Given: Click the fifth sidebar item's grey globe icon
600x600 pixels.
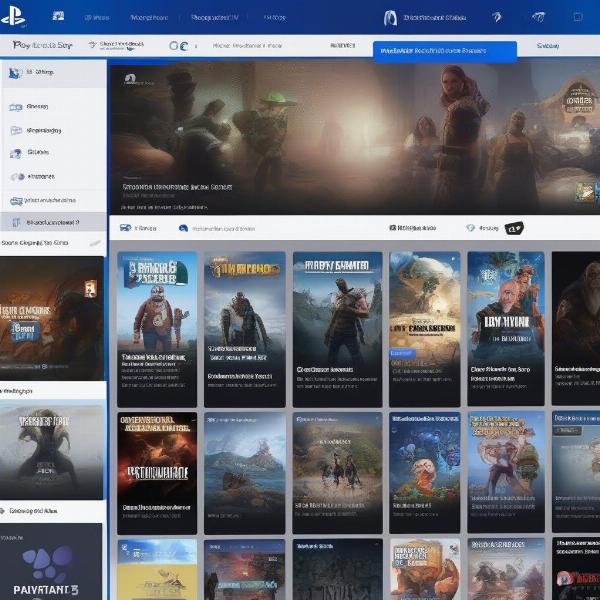Looking at the screenshot, I should [x=18, y=177].
